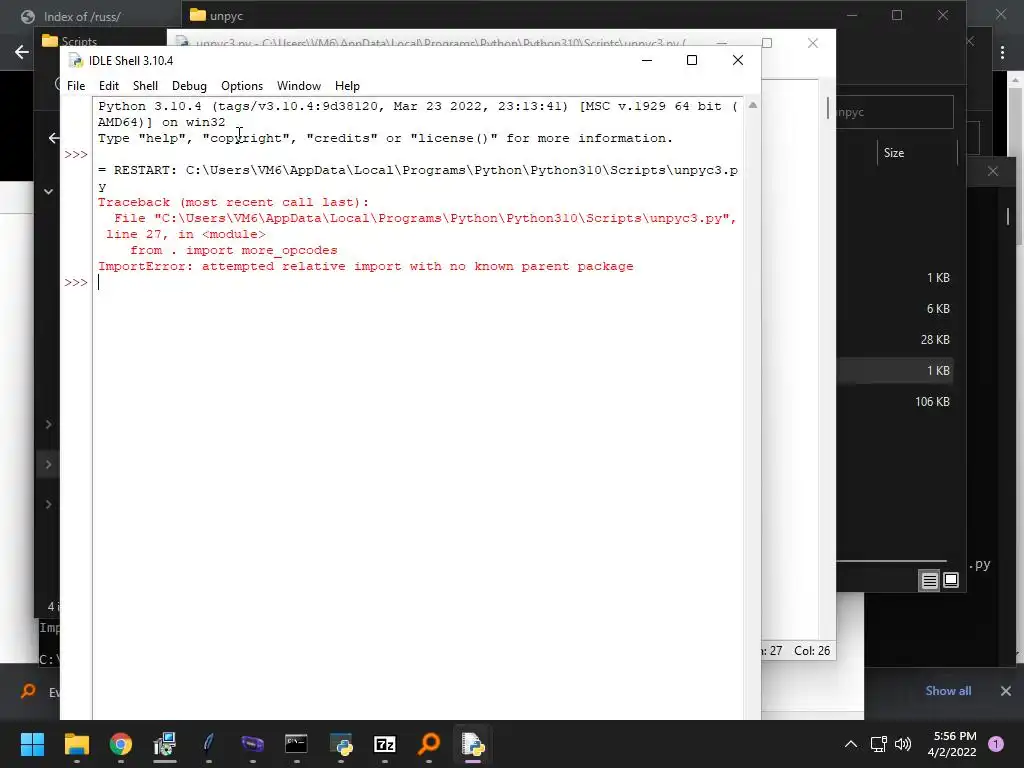Click the active IDLE Python file icon on the taskbar

(x=473, y=744)
